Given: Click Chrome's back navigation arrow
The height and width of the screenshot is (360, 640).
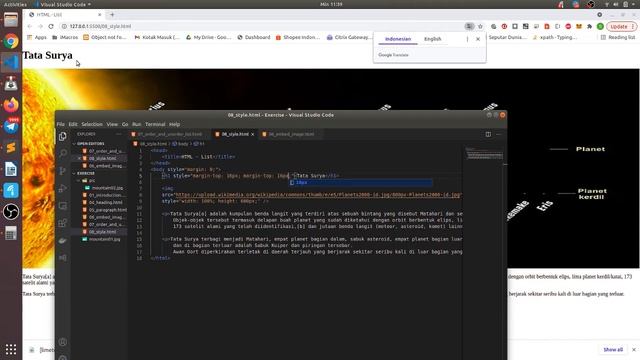Looking at the screenshot, I should tap(30, 26).
